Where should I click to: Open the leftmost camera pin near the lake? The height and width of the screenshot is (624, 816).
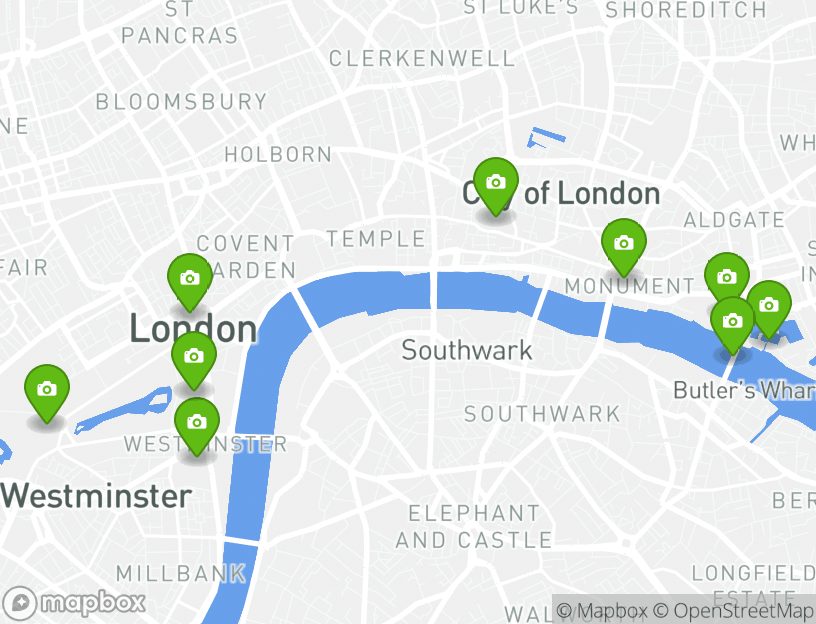(47, 393)
